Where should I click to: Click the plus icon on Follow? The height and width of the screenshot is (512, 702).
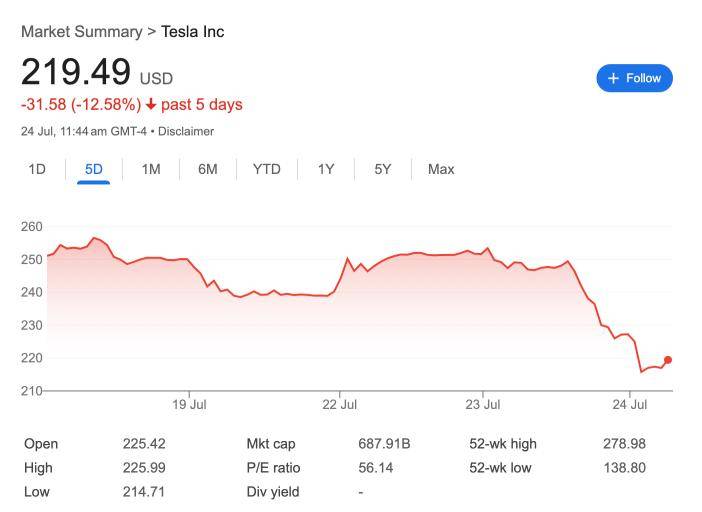tap(614, 78)
